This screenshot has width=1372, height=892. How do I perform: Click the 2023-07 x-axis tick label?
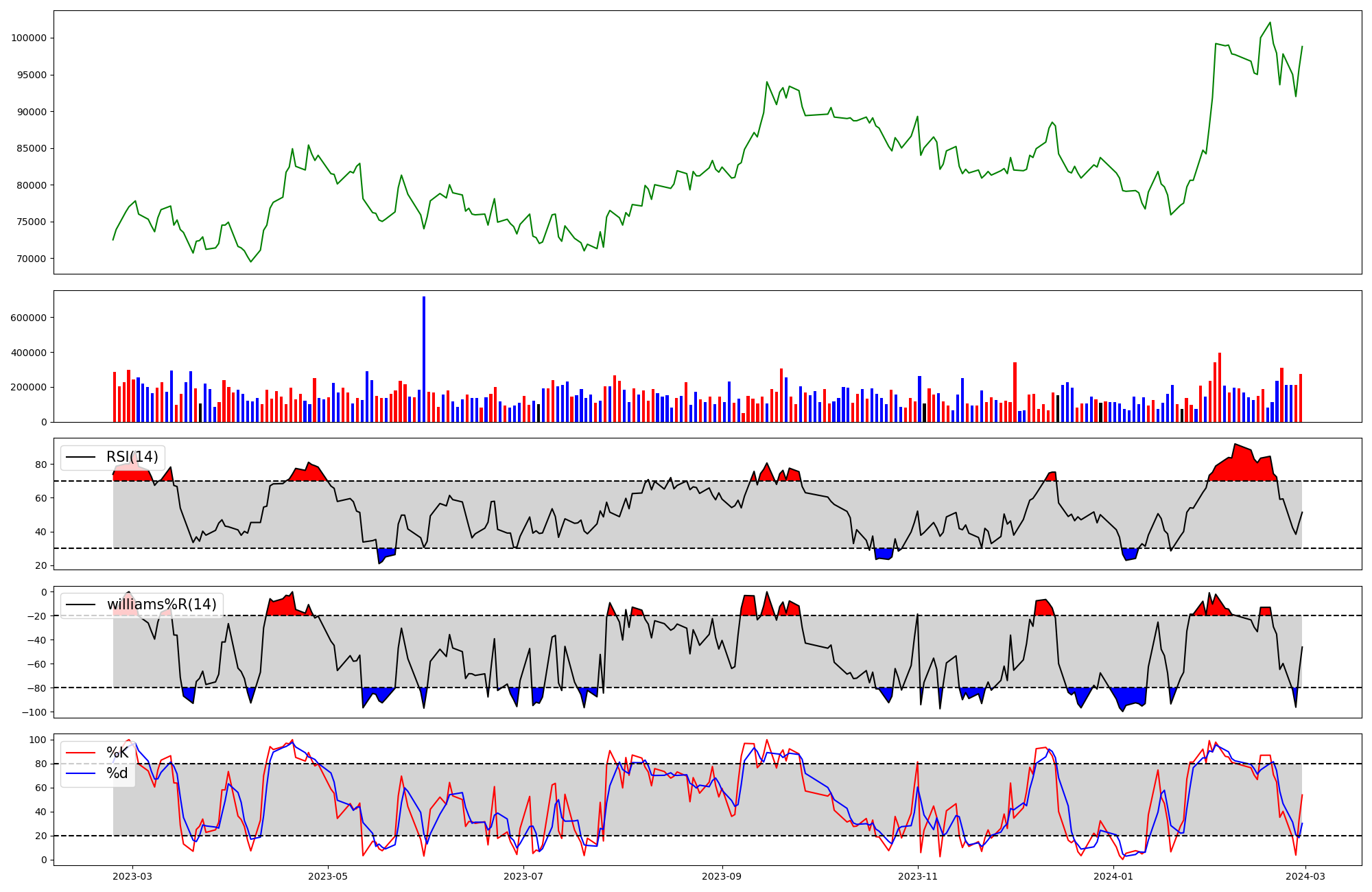click(x=523, y=876)
